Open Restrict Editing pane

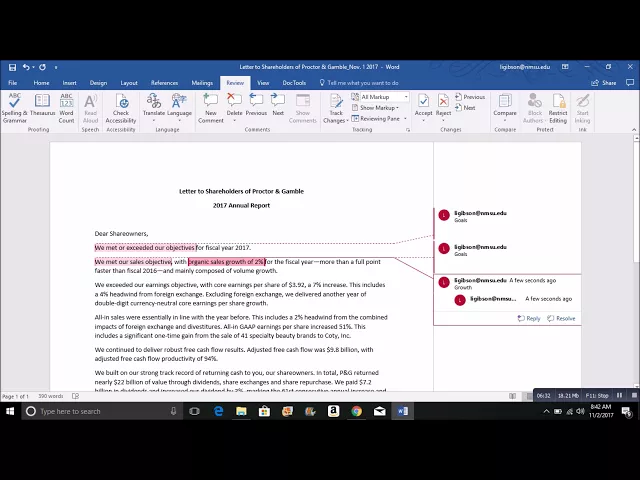(558, 108)
